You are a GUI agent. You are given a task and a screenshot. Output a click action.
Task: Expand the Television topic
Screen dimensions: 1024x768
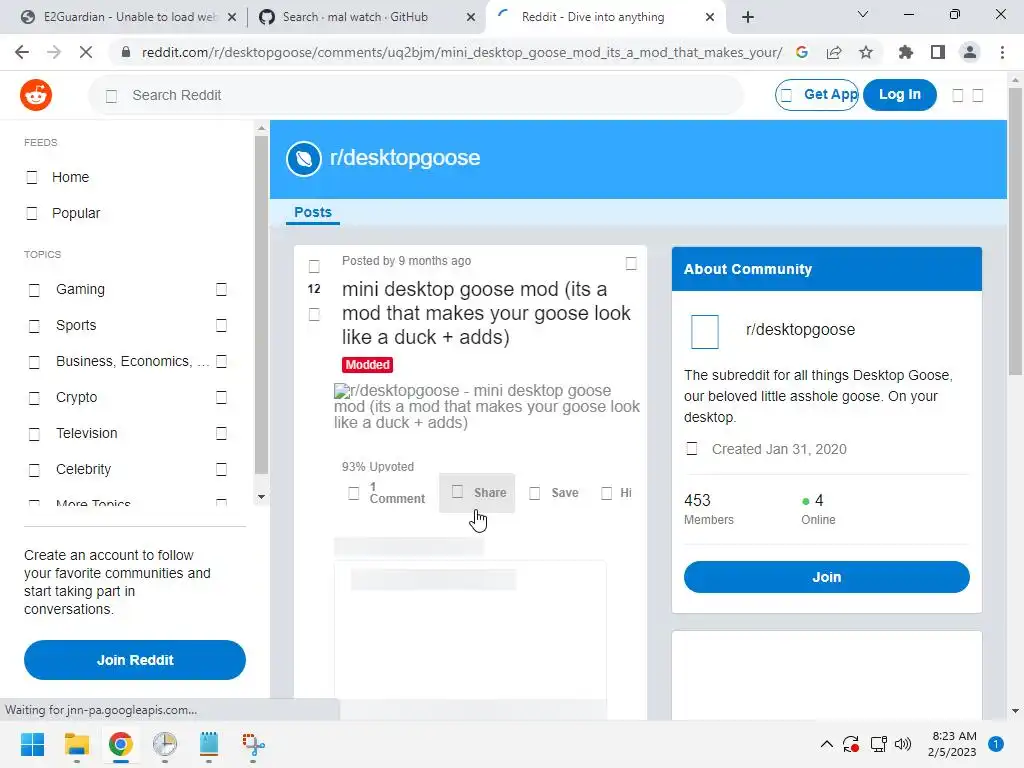pyautogui.click(x=221, y=433)
